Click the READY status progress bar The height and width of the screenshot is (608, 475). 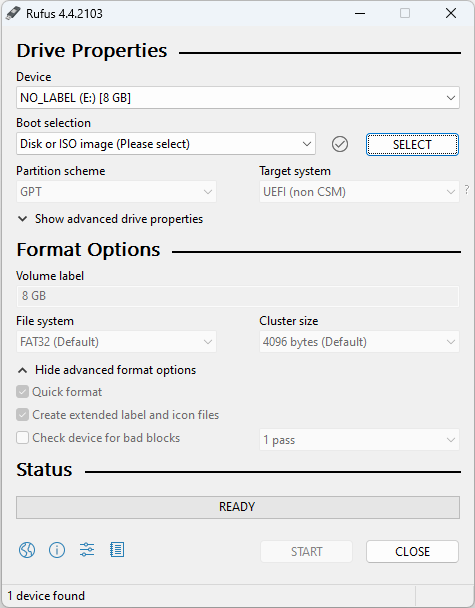[238, 507]
